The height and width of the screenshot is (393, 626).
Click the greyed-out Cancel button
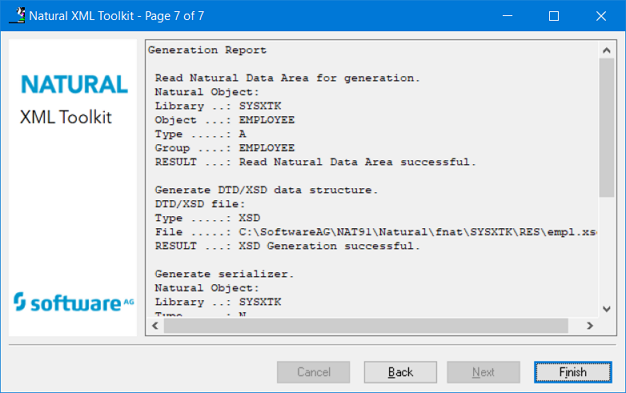[313, 372]
